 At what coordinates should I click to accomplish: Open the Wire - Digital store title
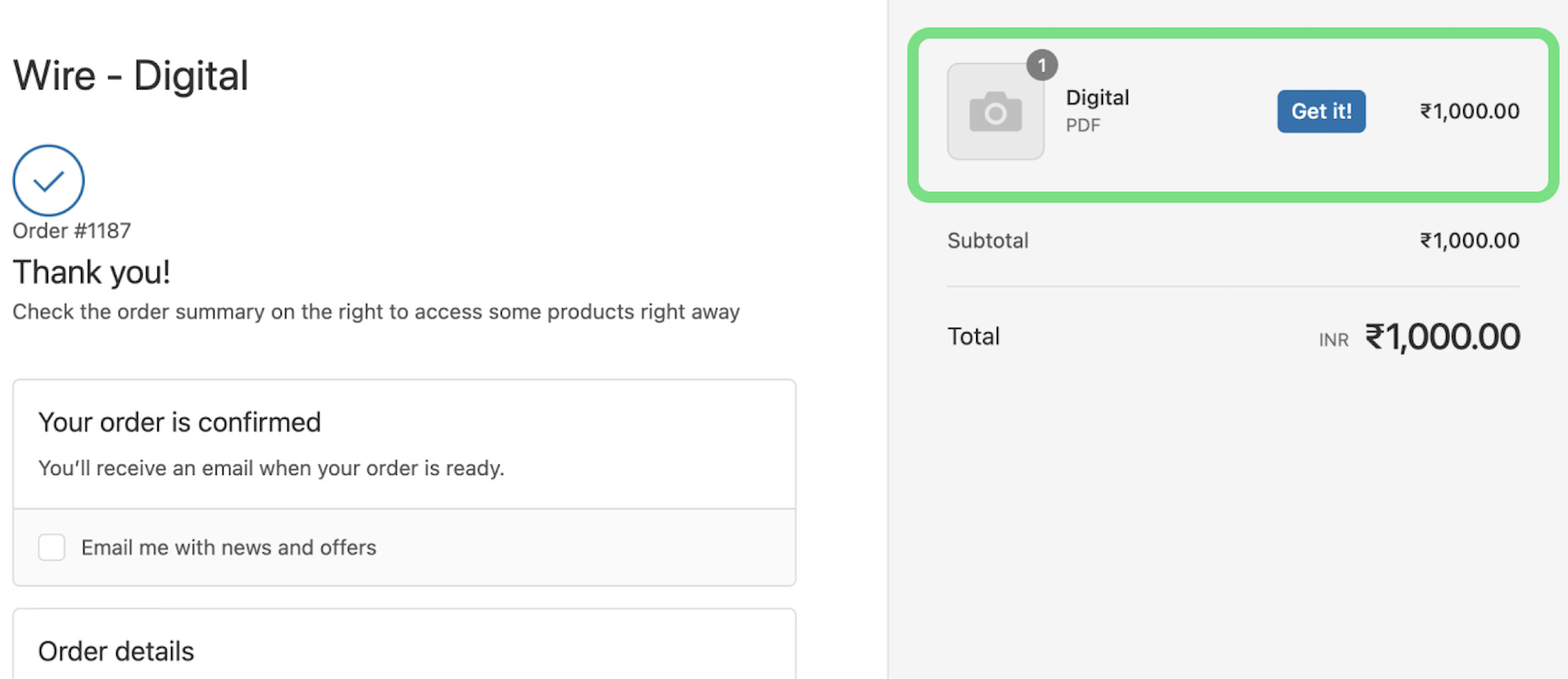pyautogui.click(x=131, y=76)
